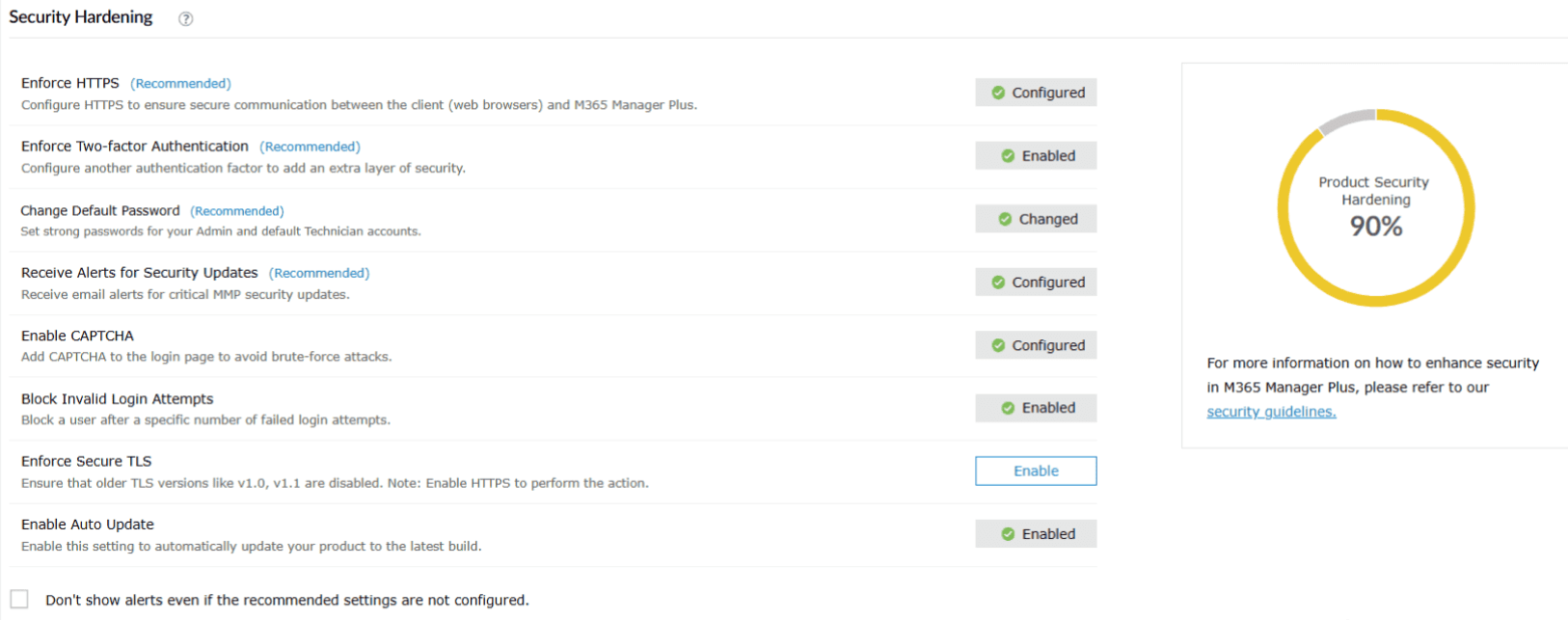Click Enabled button for Two-factor Authentication
This screenshot has height=620, width=1568.
tap(1036, 156)
